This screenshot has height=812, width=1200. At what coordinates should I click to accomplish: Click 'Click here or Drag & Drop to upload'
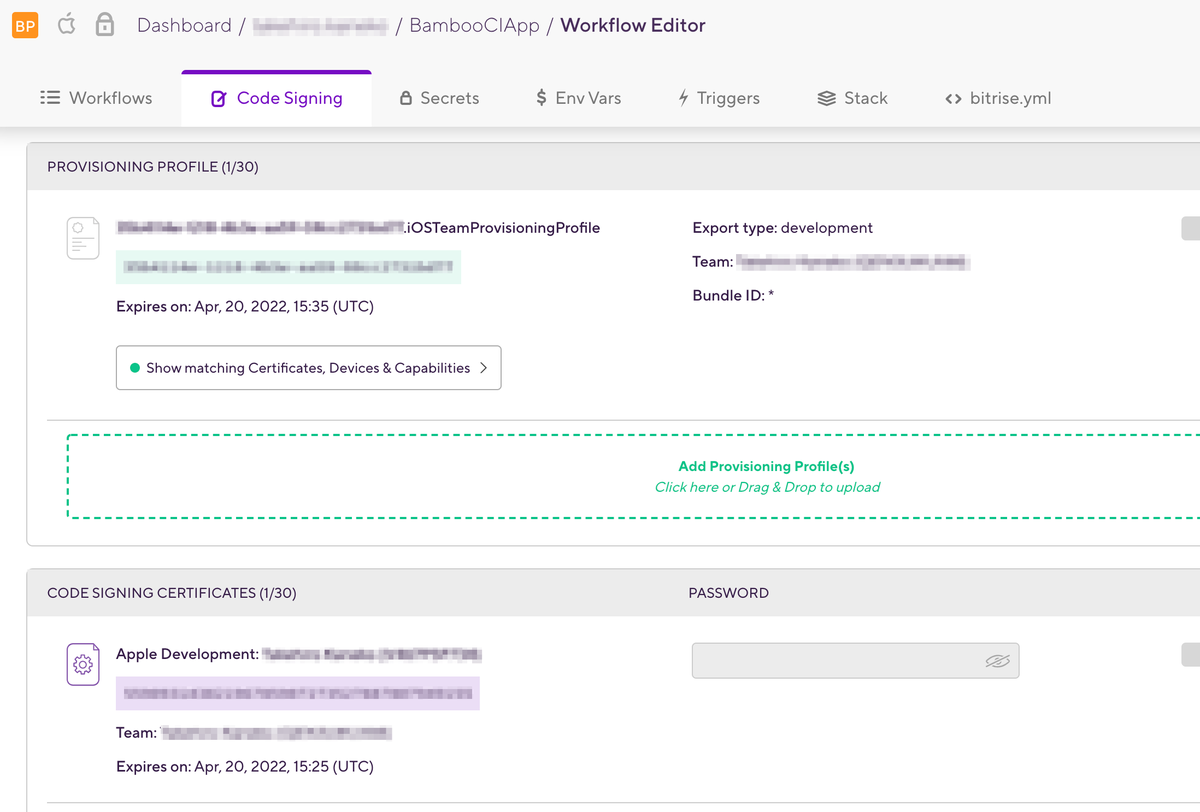click(767, 487)
